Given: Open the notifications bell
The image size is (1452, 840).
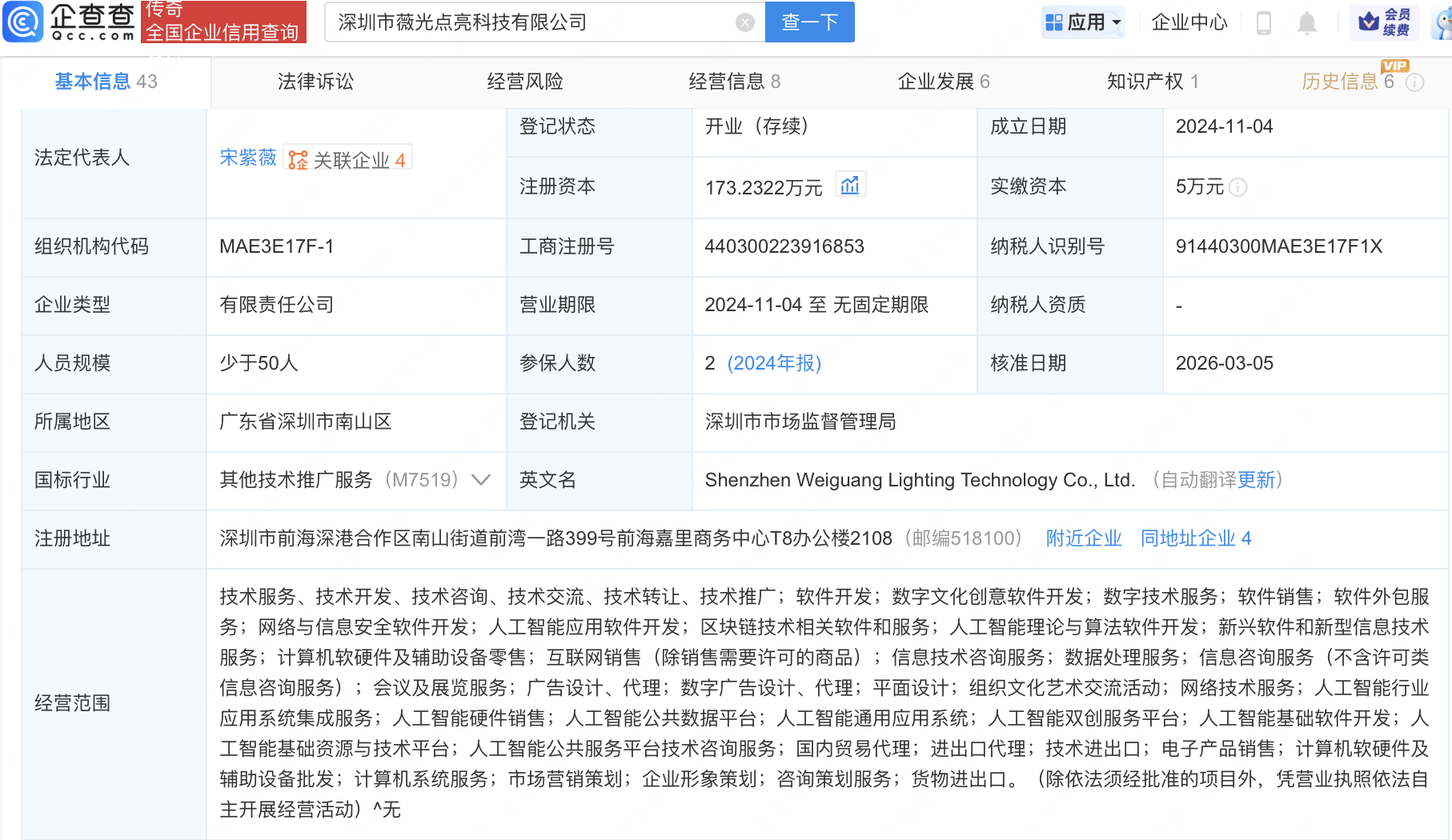Looking at the screenshot, I should [1306, 22].
